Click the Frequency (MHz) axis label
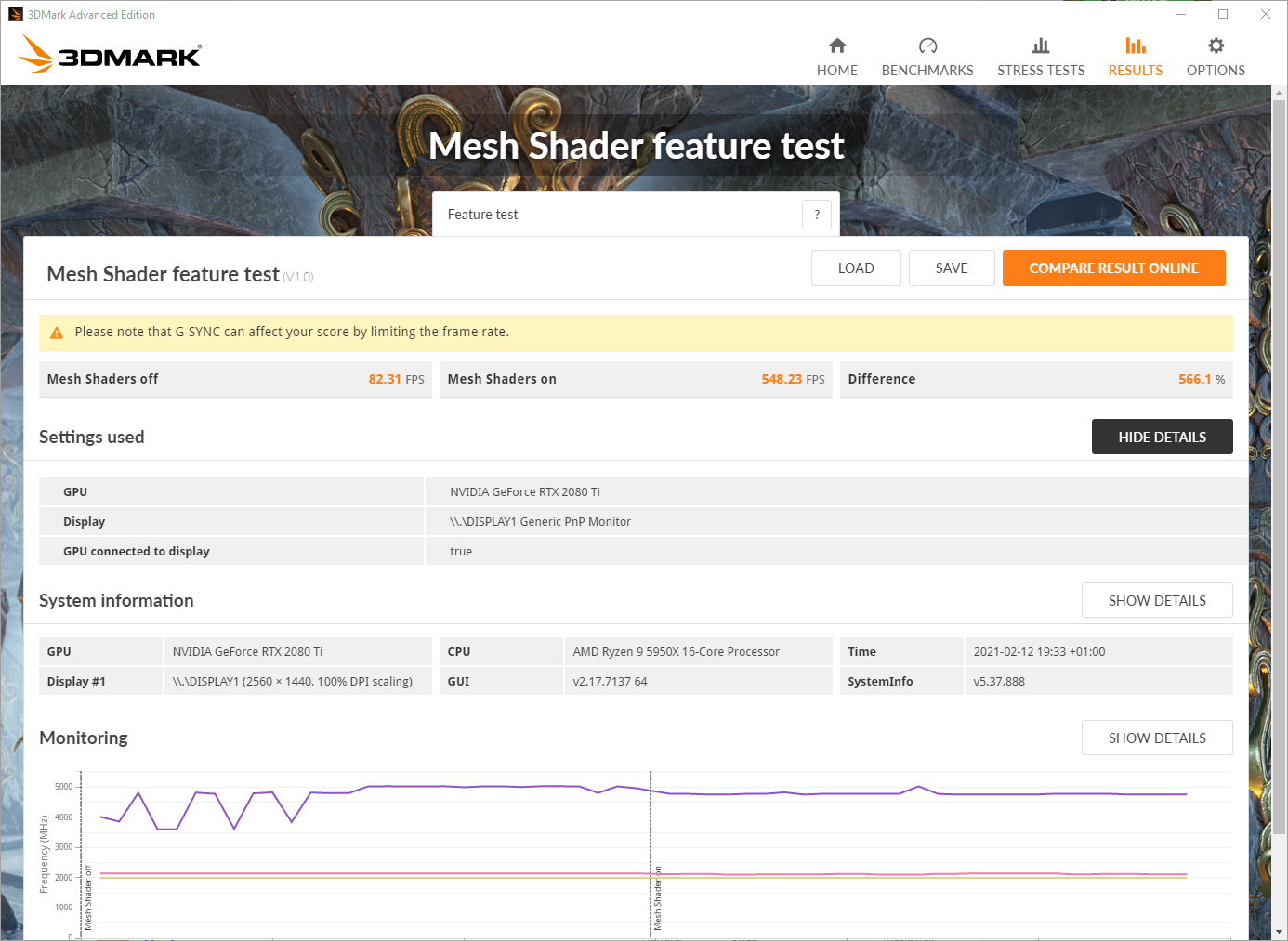 point(44,854)
